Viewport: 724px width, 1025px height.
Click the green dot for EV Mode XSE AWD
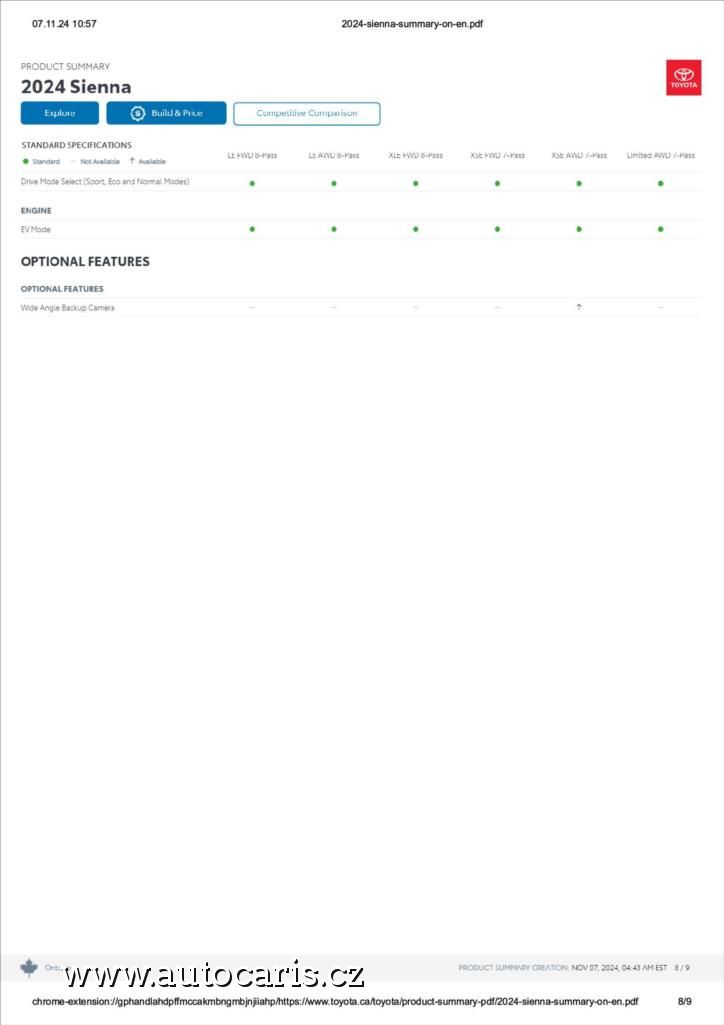(x=579, y=229)
